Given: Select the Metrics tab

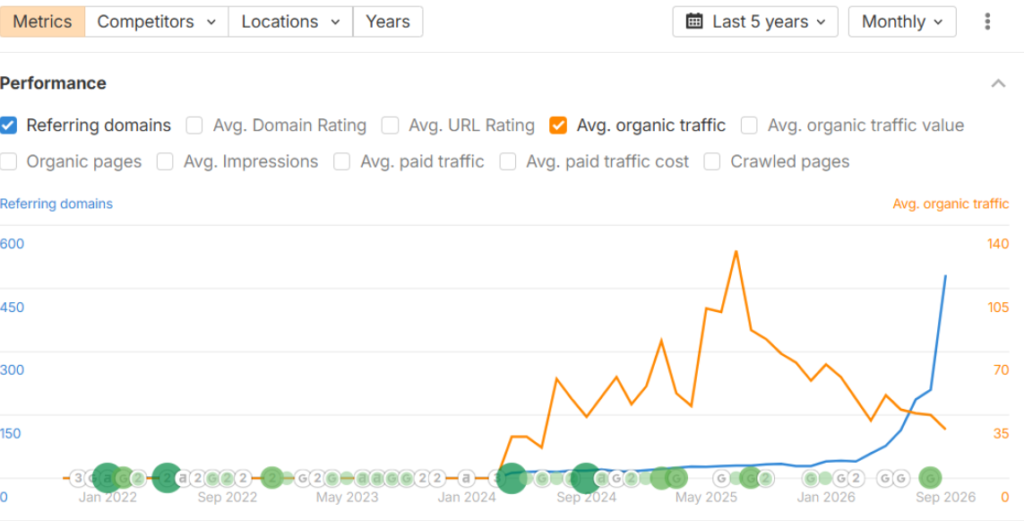Looking at the screenshot, I should pos(42,22).
